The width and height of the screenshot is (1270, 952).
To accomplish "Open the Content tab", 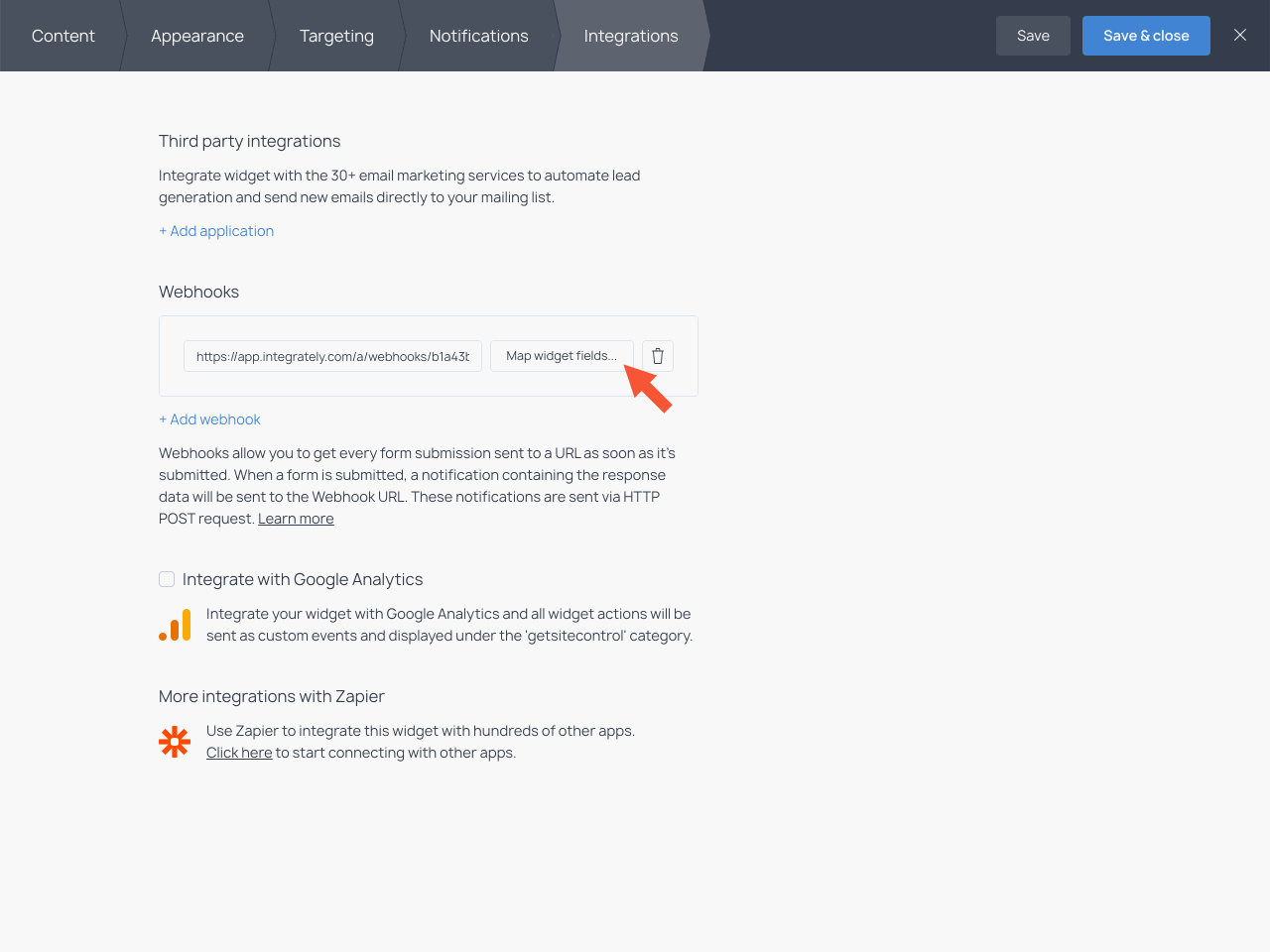I will (x=63, y=36).
